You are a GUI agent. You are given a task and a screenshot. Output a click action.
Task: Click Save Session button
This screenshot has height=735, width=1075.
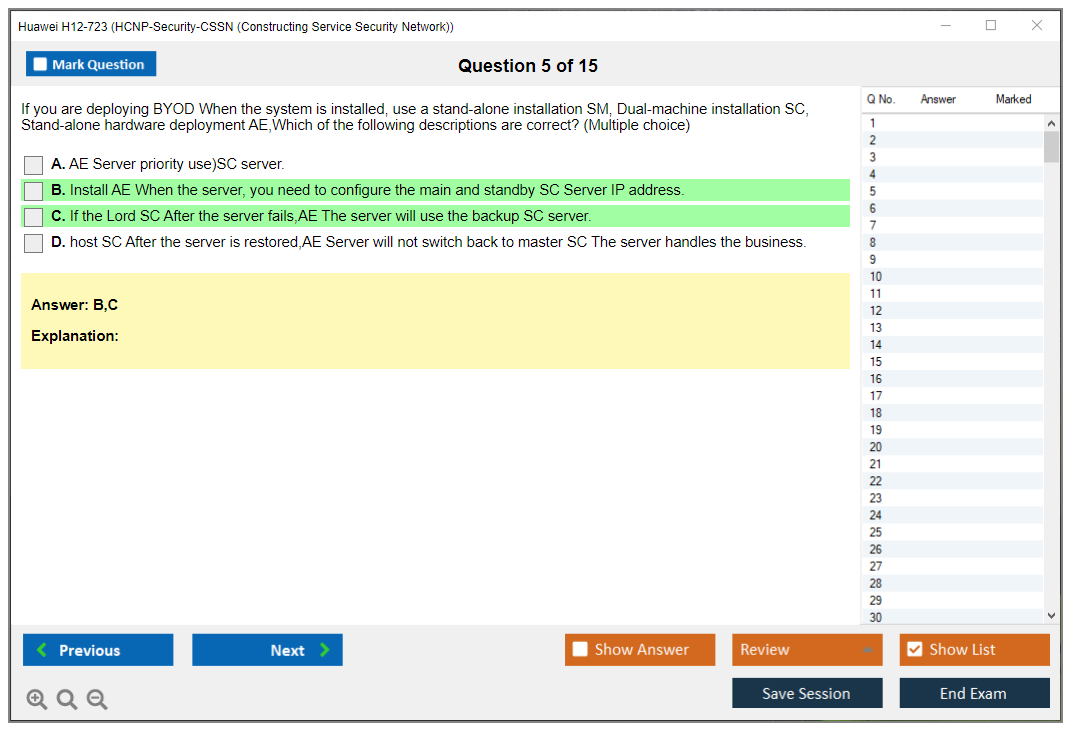click(x=806, y=693)
